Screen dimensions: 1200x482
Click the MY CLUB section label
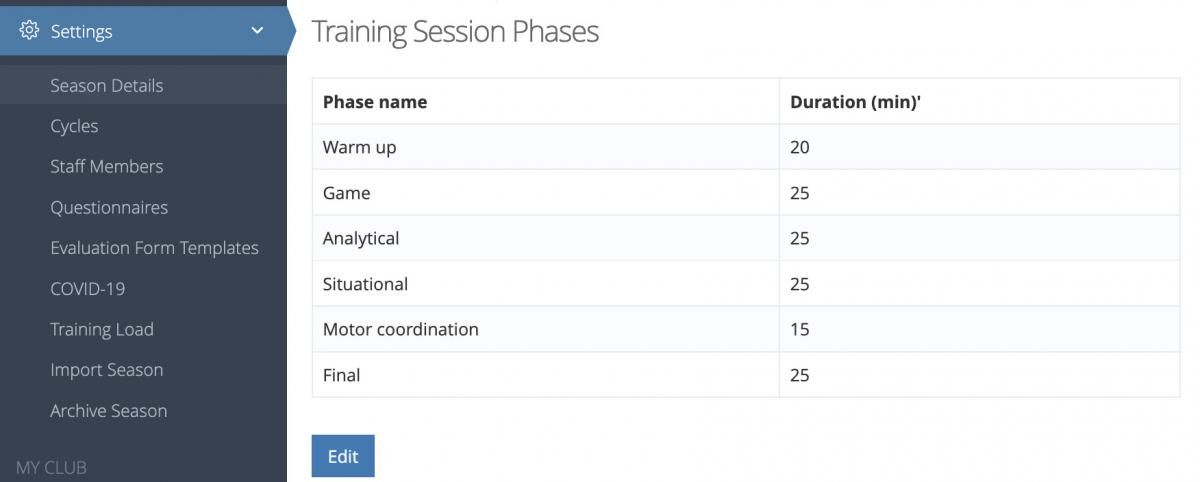pos(51,467)
